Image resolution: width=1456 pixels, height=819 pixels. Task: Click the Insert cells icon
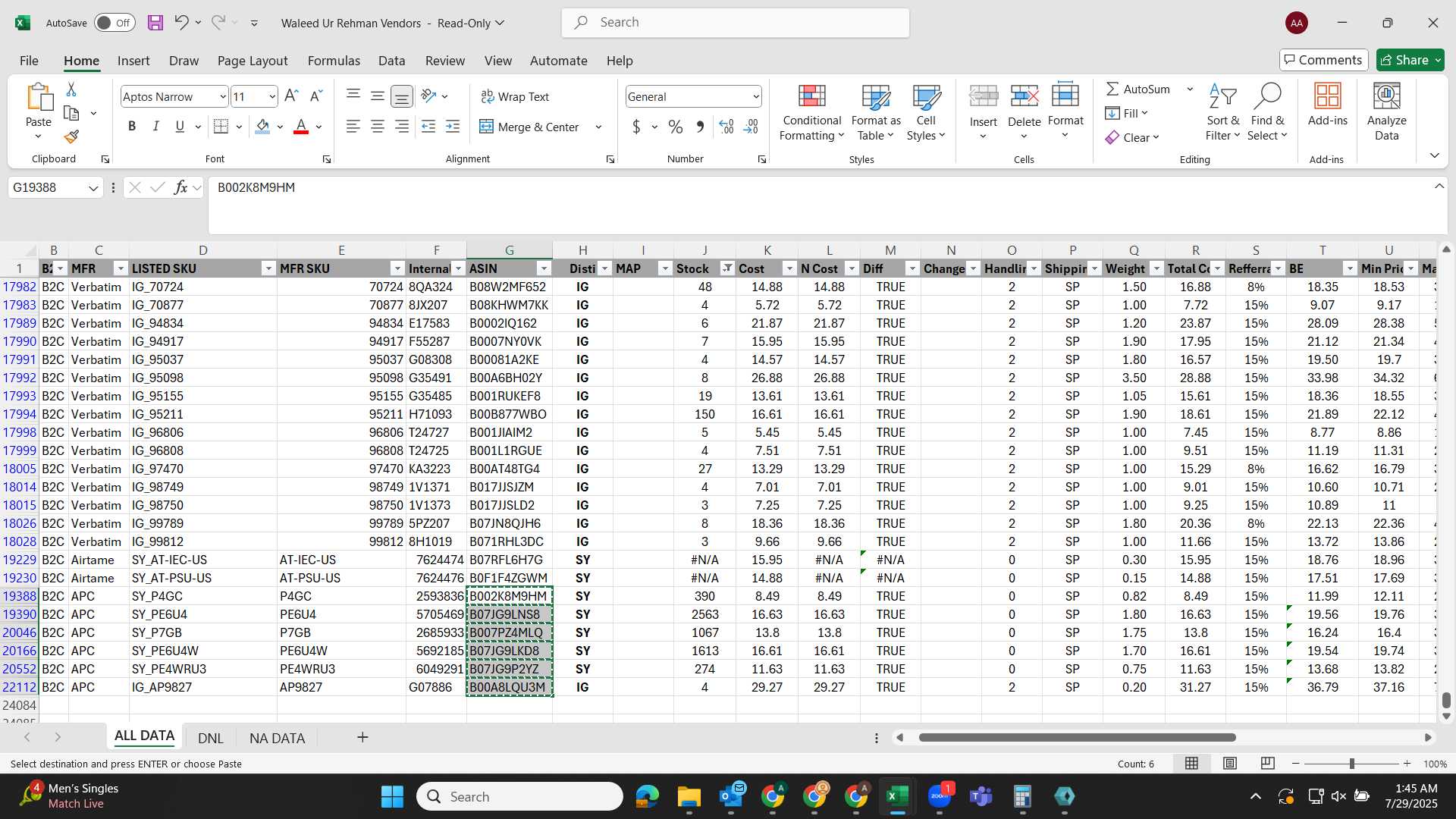point(984,96)
